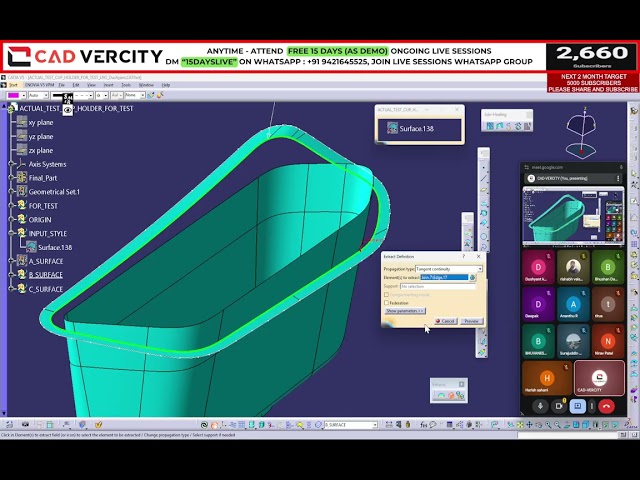This screenshot has width=640, height=480.
Task: Mute microphone in Google Meet window
Action: (540, 406)
